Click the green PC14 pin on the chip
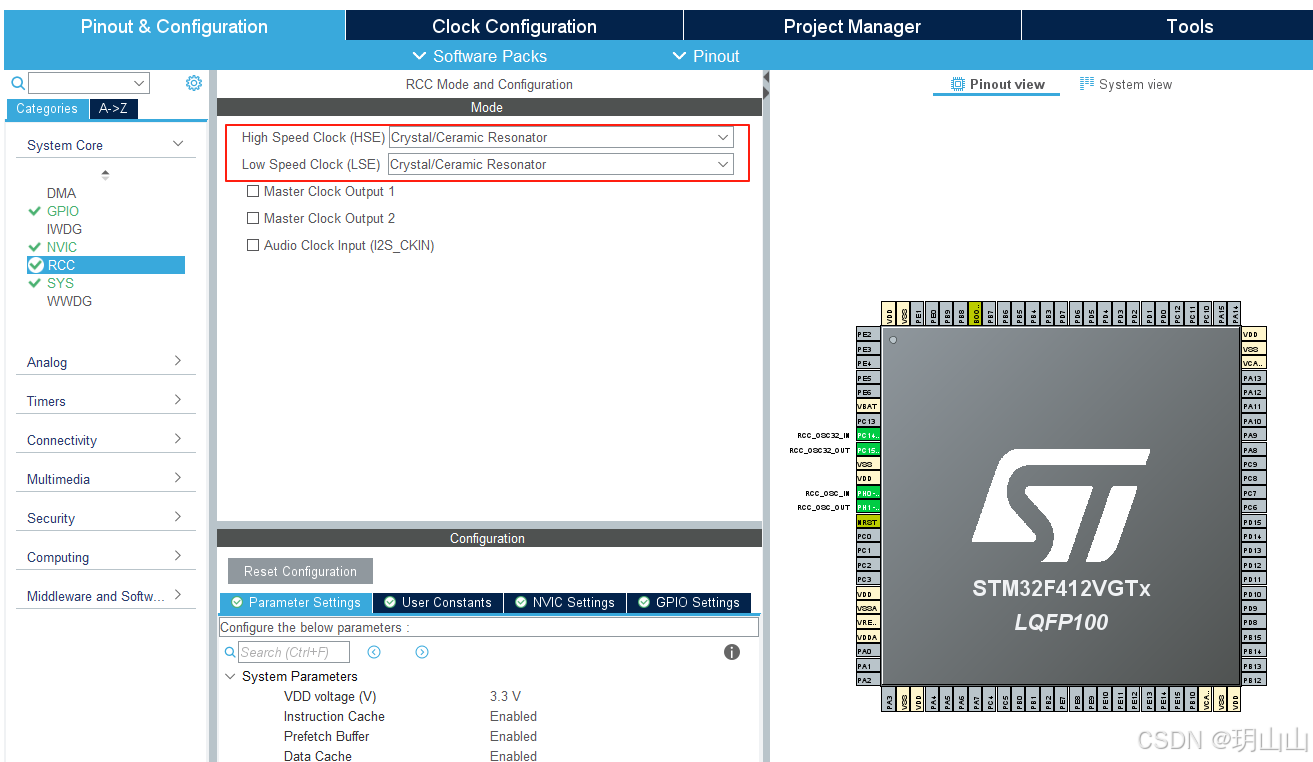This screenshot has width=1313, height=762. (x=866, y=436)
